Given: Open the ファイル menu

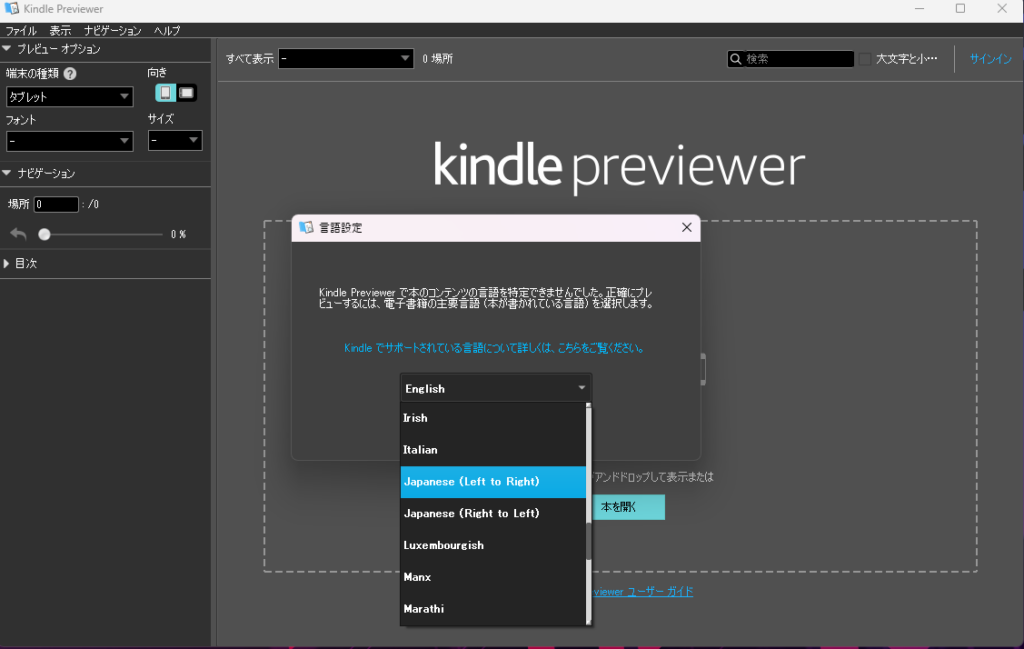Looking at the screenshot, I should coord(21,31).
